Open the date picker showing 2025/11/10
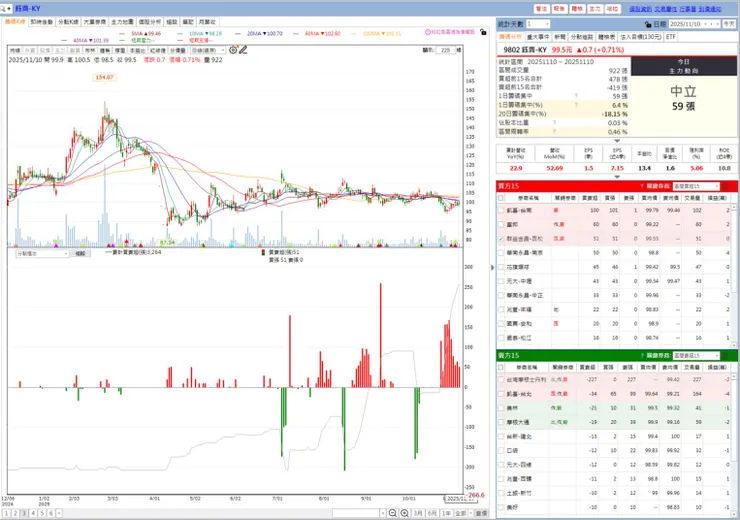This screenshot has width=740, height=520. pyautogui.click(x=694, y=24)
